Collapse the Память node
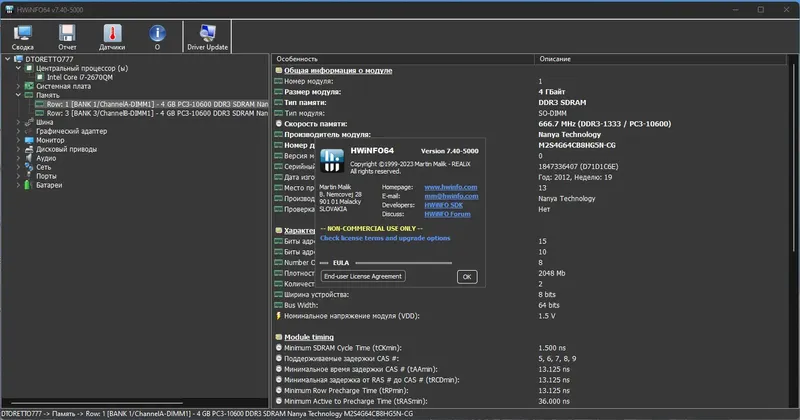Image resolution: width=800 pixels, height=420 pixels. (18, 95)
